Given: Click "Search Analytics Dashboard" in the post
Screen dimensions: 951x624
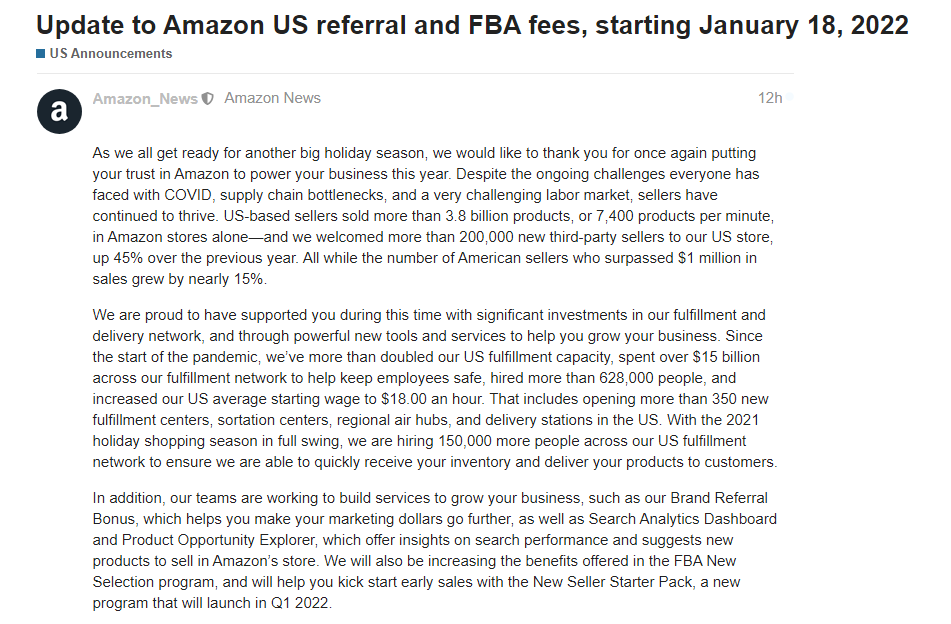Looking at the screenshot, I should click(682, 518).
